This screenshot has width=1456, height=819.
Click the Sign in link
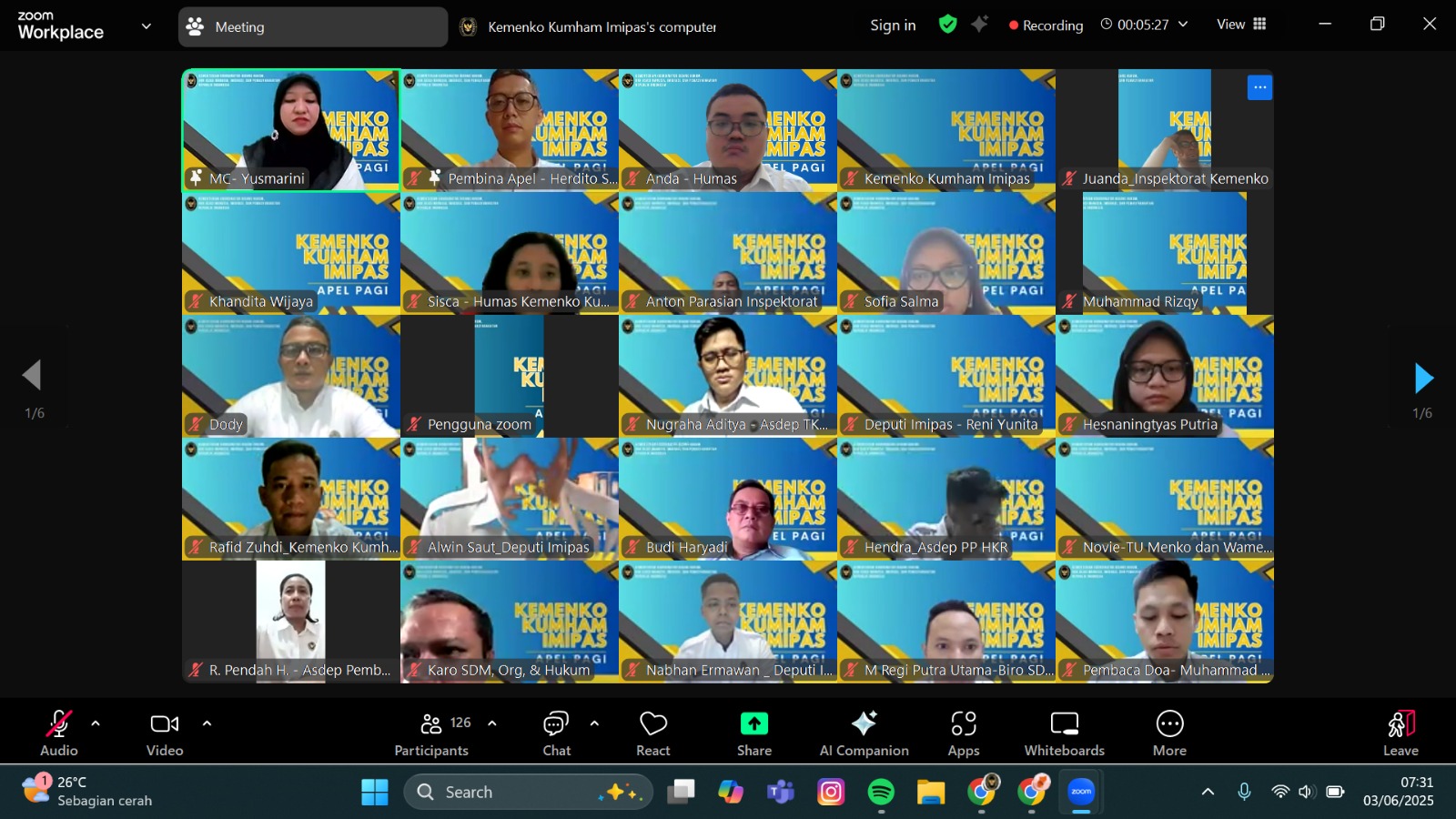pyautogui.click(x=893, y=25)
